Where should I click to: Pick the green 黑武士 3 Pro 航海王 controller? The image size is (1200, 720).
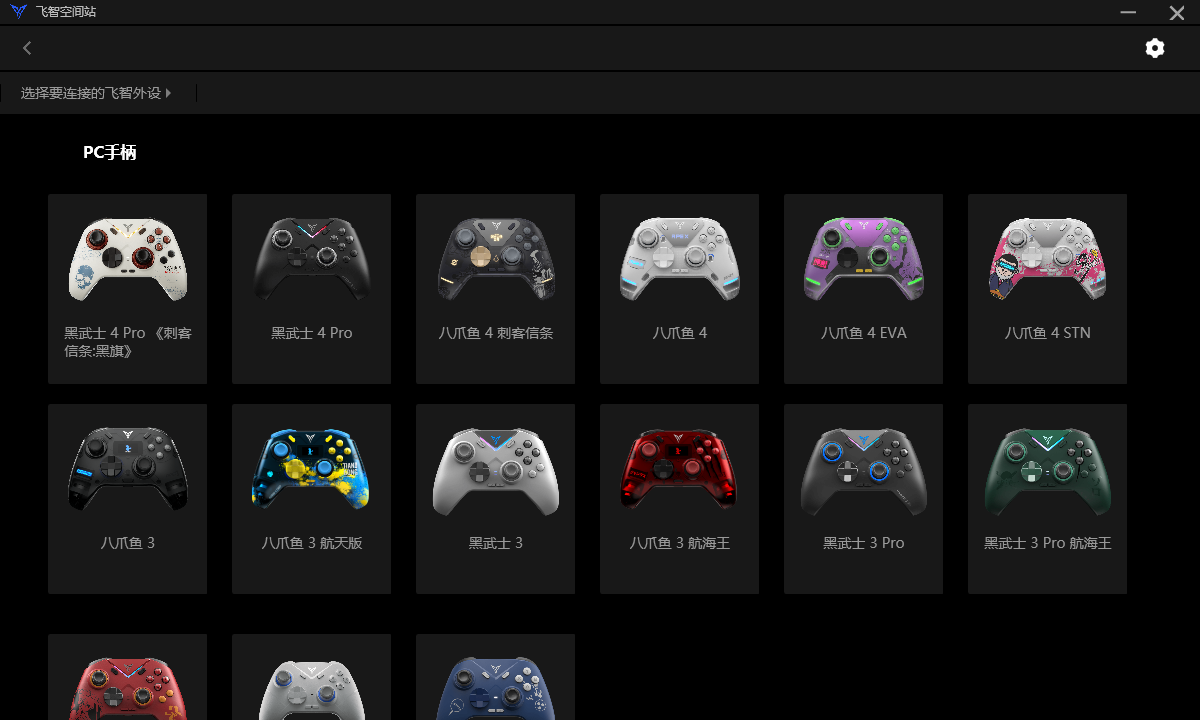[x=1047, y=499]
